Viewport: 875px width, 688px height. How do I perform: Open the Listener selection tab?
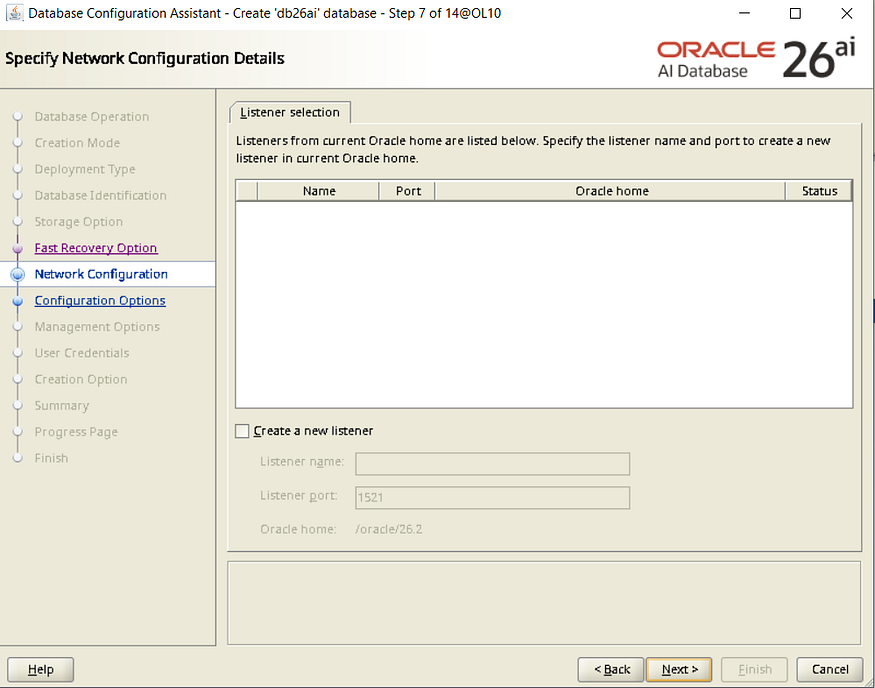pyautogui.click(x=290, y=112)
